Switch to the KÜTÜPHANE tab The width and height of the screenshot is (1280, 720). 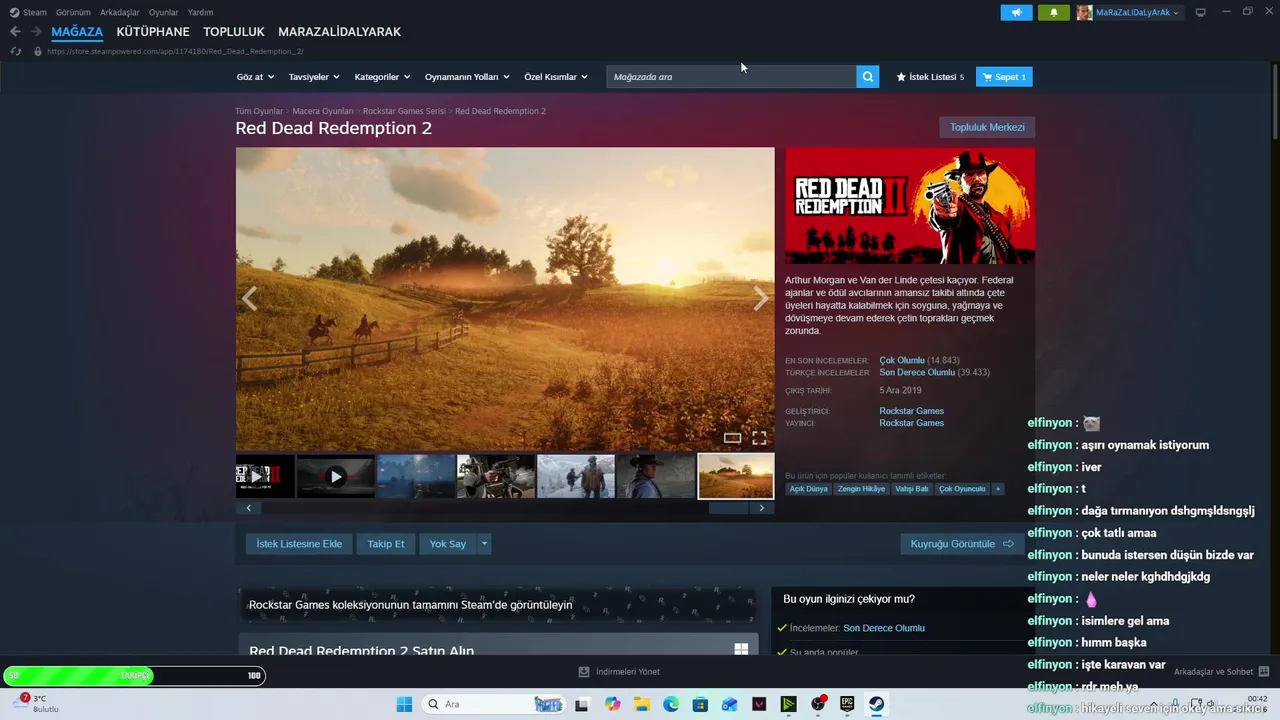(x=153, y=32)
